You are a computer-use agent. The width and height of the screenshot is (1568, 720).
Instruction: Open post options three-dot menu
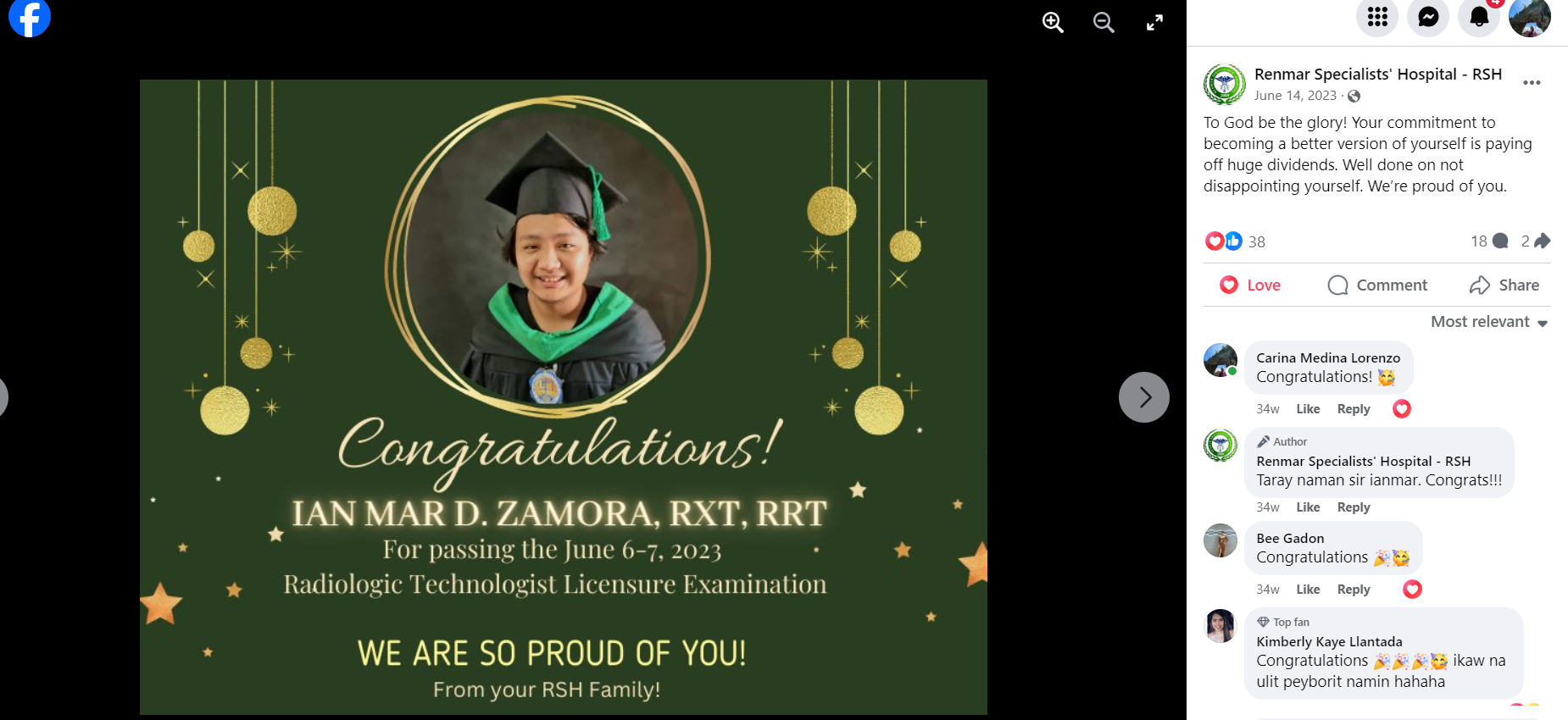(1532, 82)
